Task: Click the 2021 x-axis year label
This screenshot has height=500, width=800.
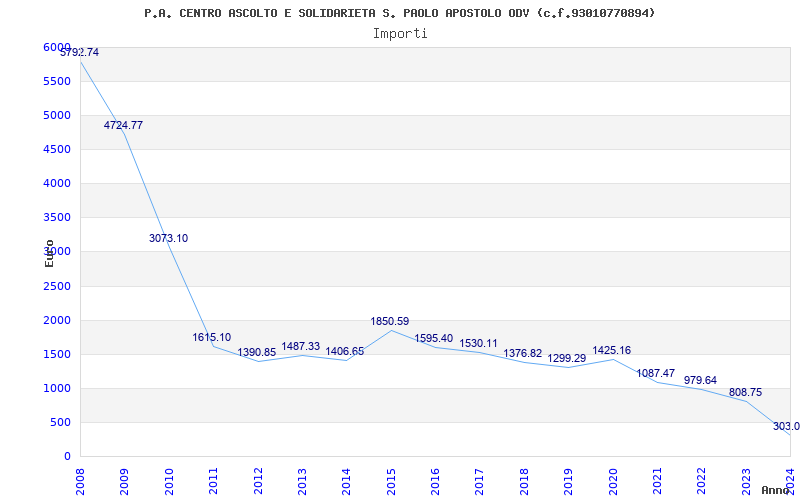Action: click(x=657, y=482)
